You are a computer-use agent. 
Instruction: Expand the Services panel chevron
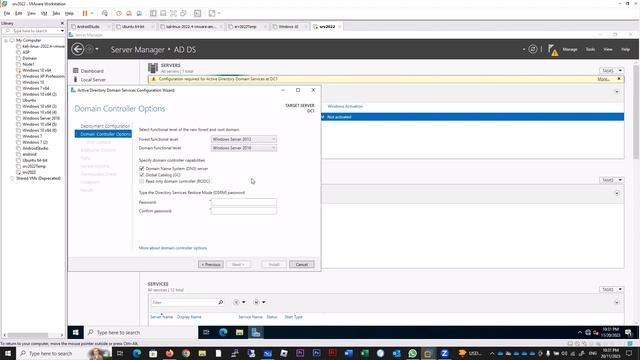[x=617, y=302]
